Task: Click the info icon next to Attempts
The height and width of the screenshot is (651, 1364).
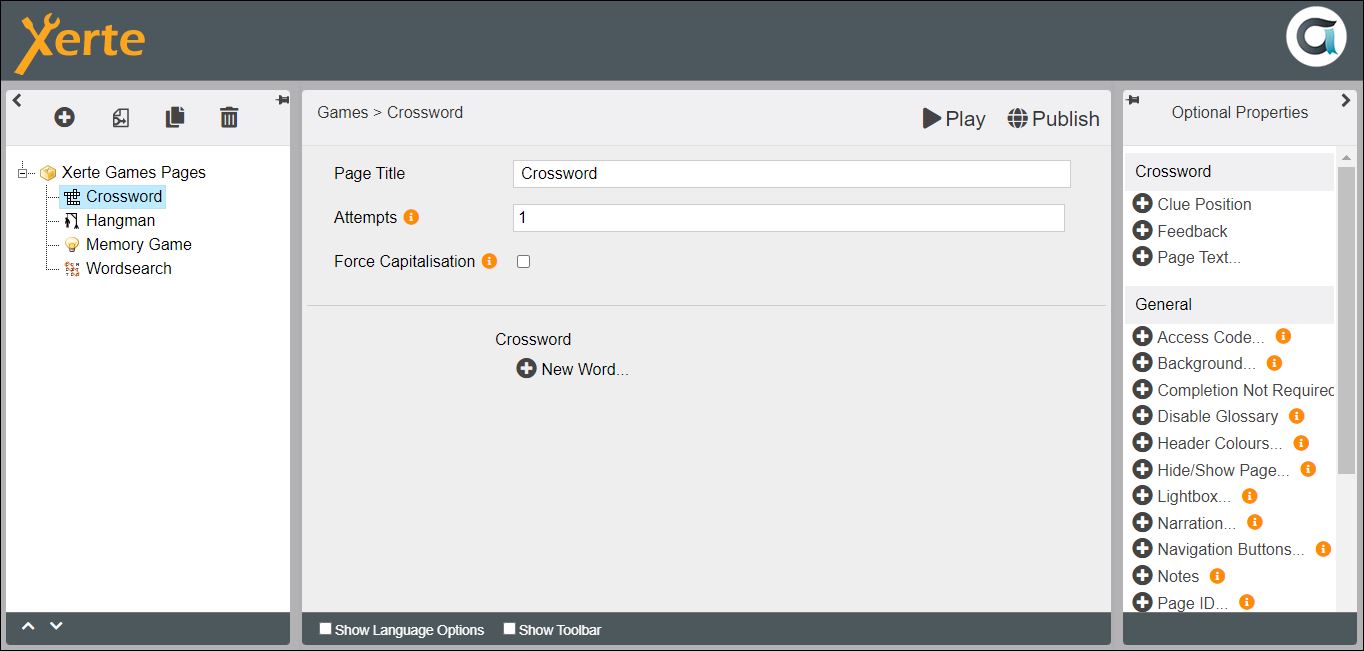Action: (x=411, y=217)
